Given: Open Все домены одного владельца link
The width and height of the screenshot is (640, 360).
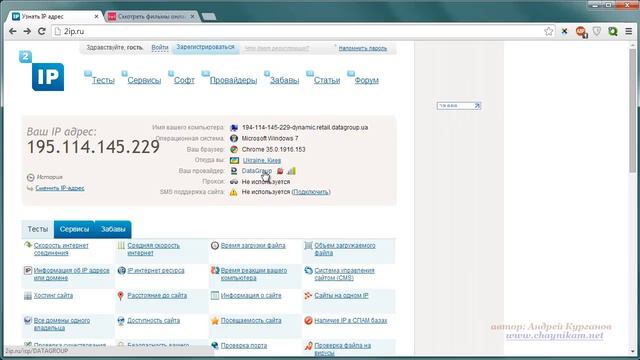Looking at the screenshot, I should point(62,324).
